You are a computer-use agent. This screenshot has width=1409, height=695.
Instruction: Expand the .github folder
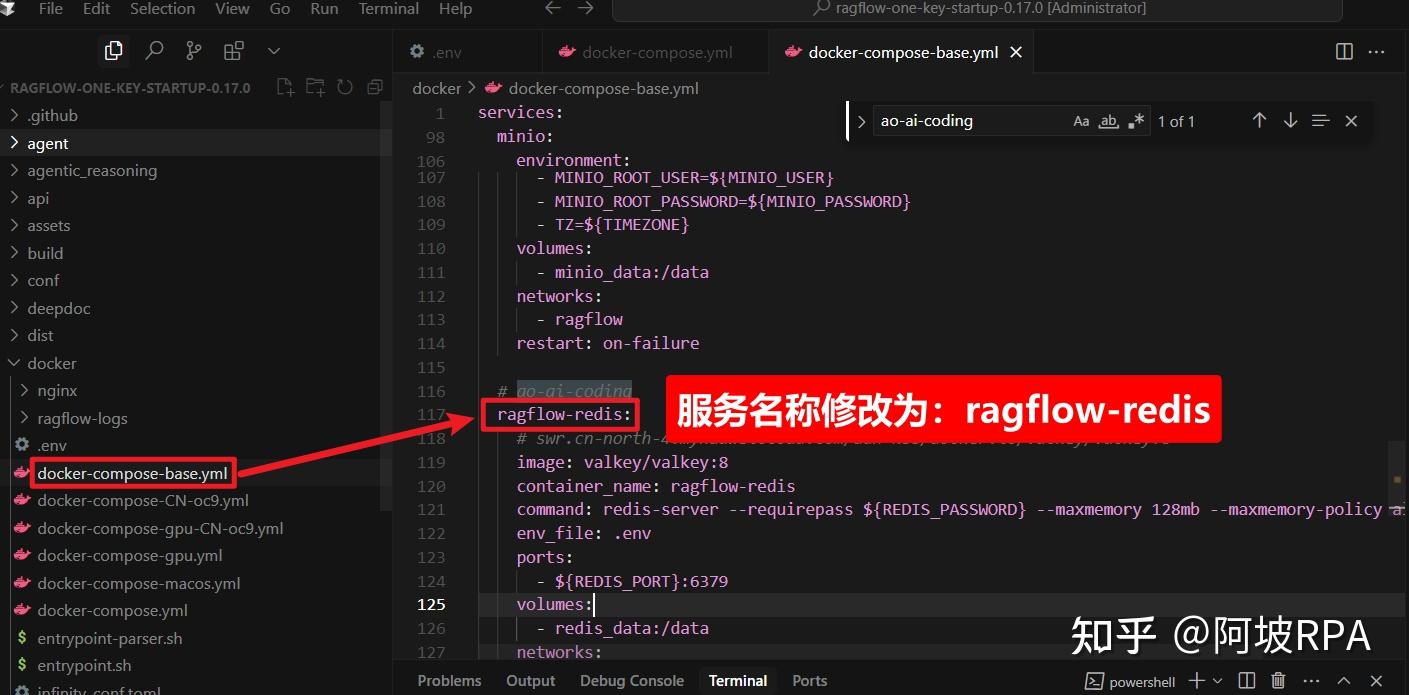pyautogui.click(x=51, y=114)
